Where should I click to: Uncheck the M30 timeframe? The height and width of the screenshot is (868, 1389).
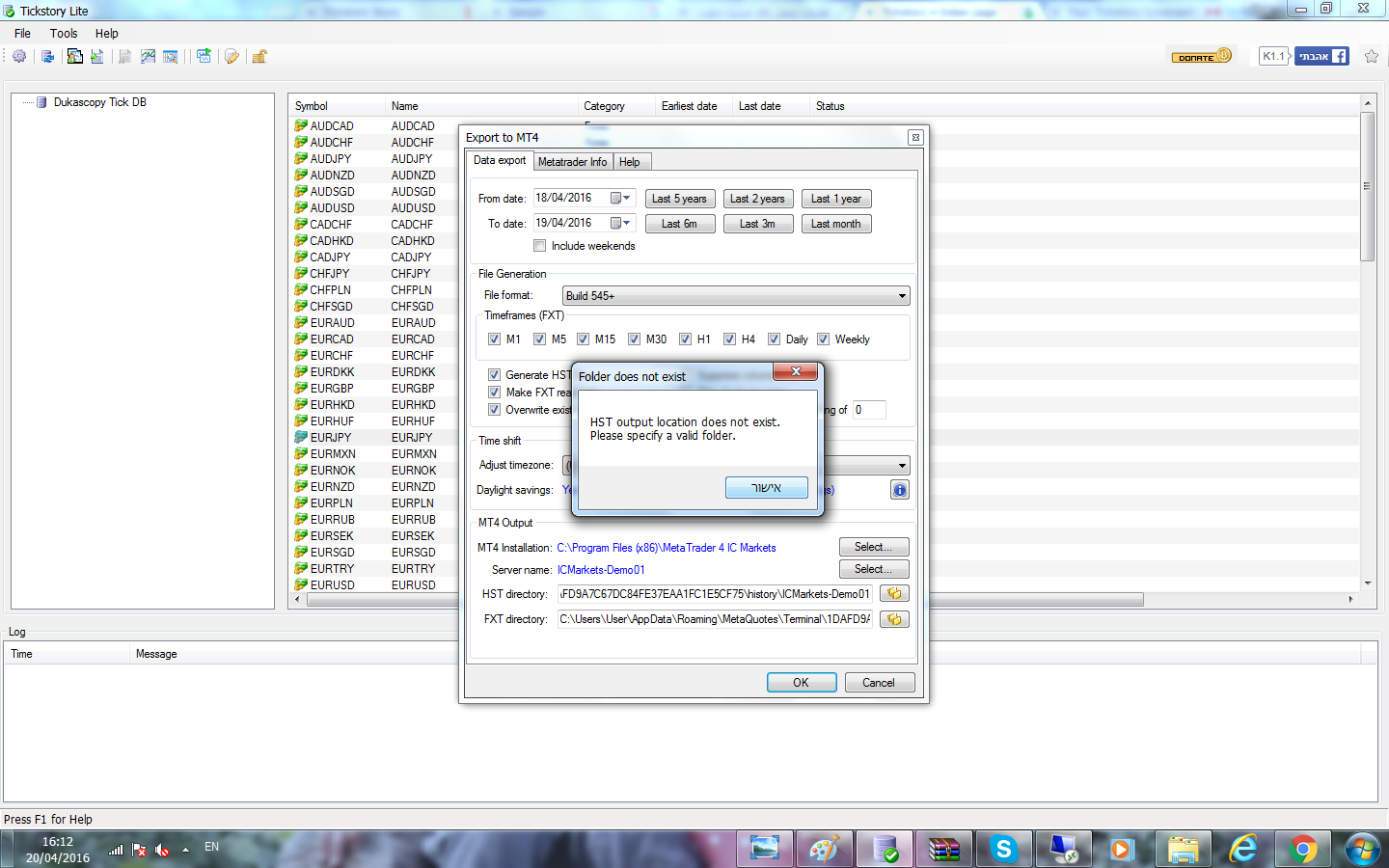pos(634,339)
